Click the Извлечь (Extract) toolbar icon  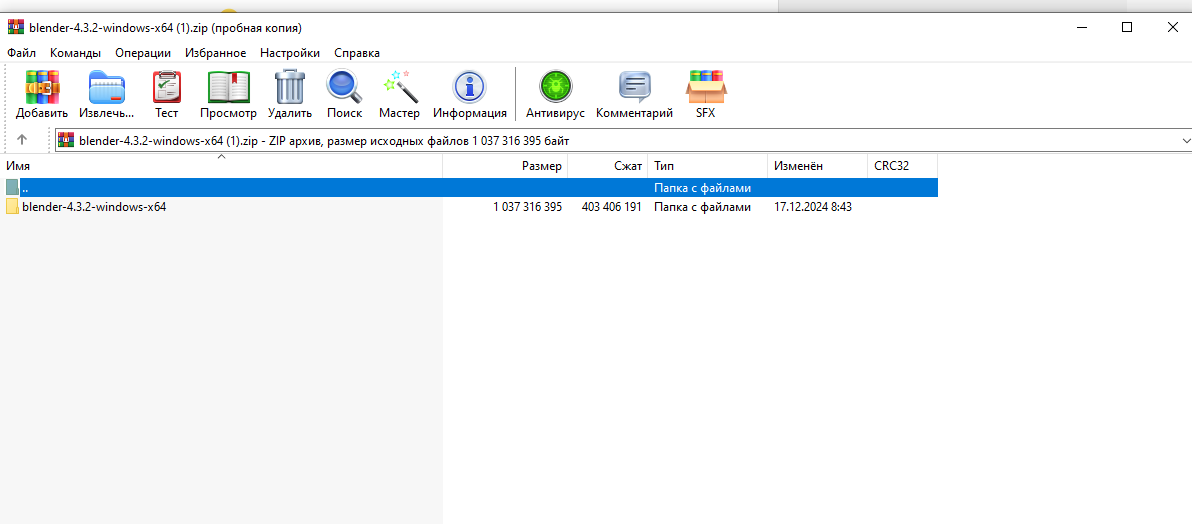click(106, 88)
